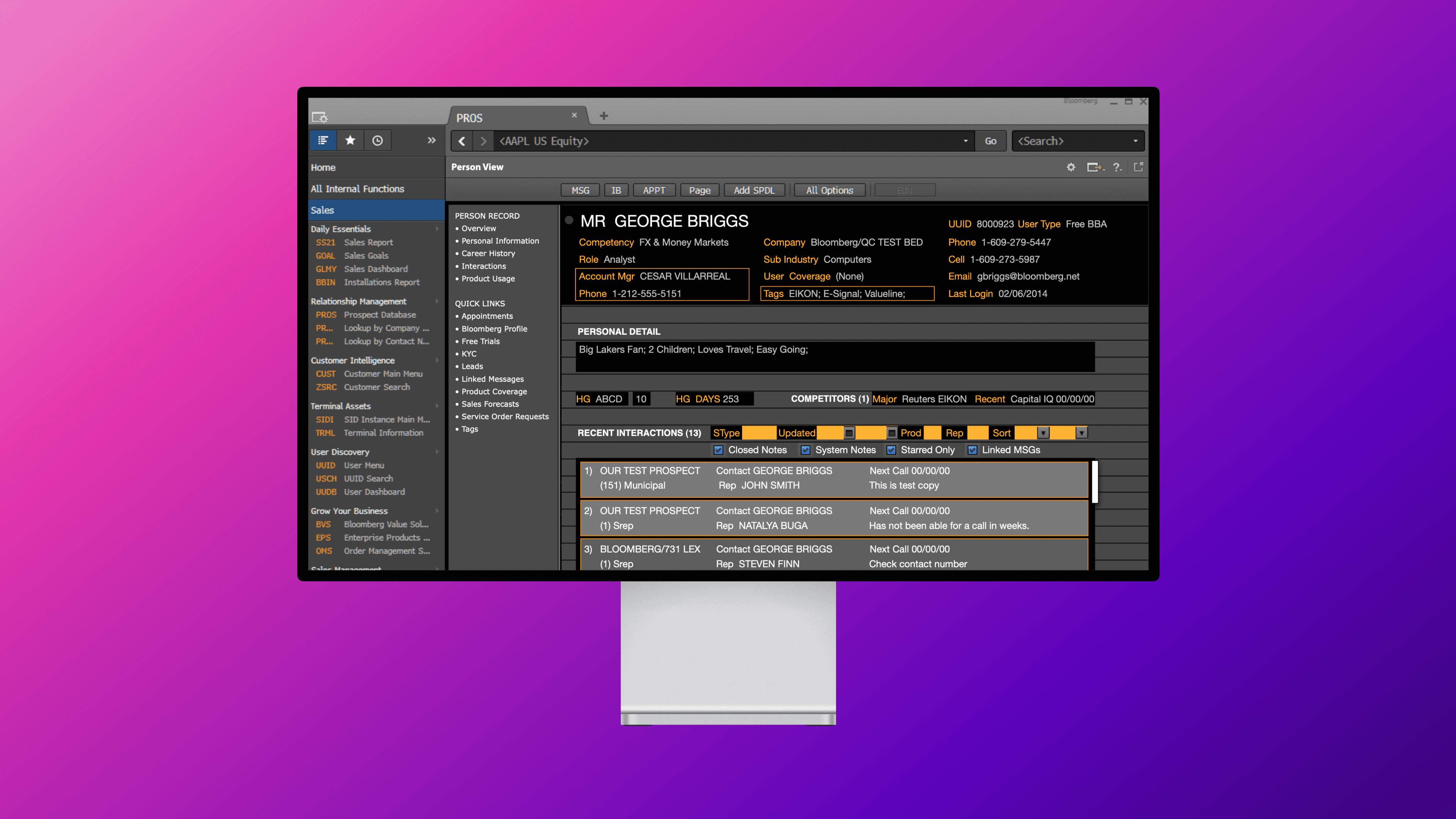The width and height of the screenshot is (1456, 819).
Task: Collapse the sidebar with the double-chevron icon
Action: coord(432,140)
